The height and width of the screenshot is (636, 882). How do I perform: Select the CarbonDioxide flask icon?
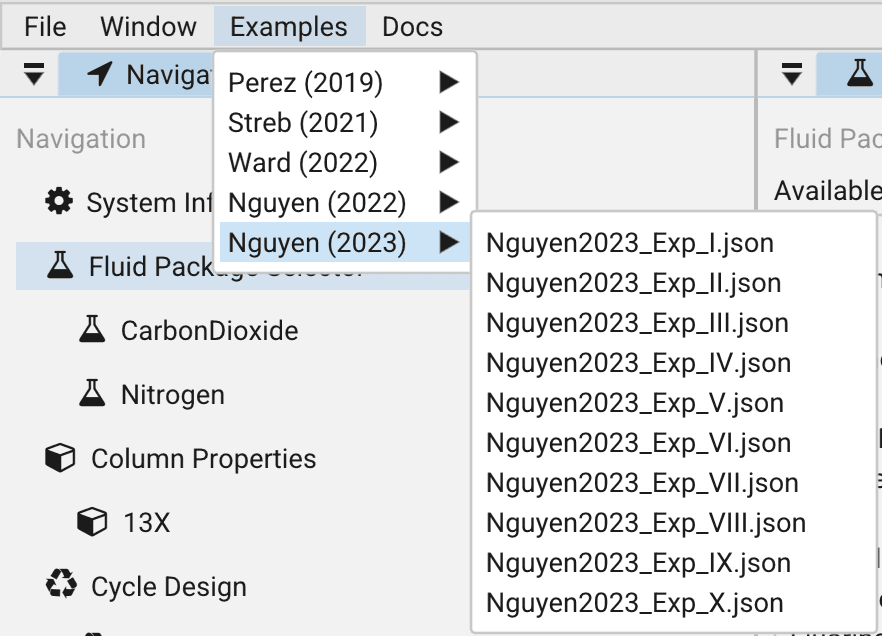pyautogui.click(x=93, y=330)
